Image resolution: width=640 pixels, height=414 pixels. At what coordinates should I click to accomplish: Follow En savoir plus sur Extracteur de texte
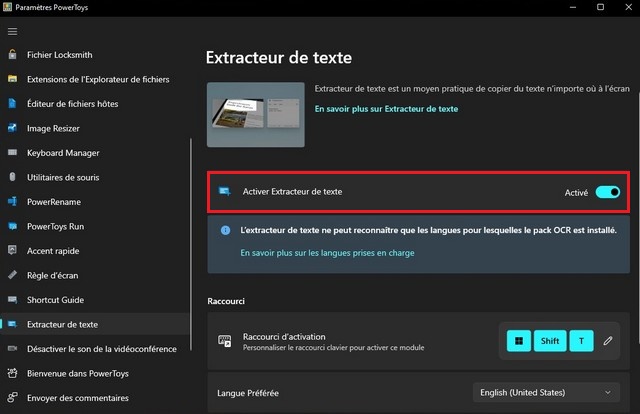point(386,109)
